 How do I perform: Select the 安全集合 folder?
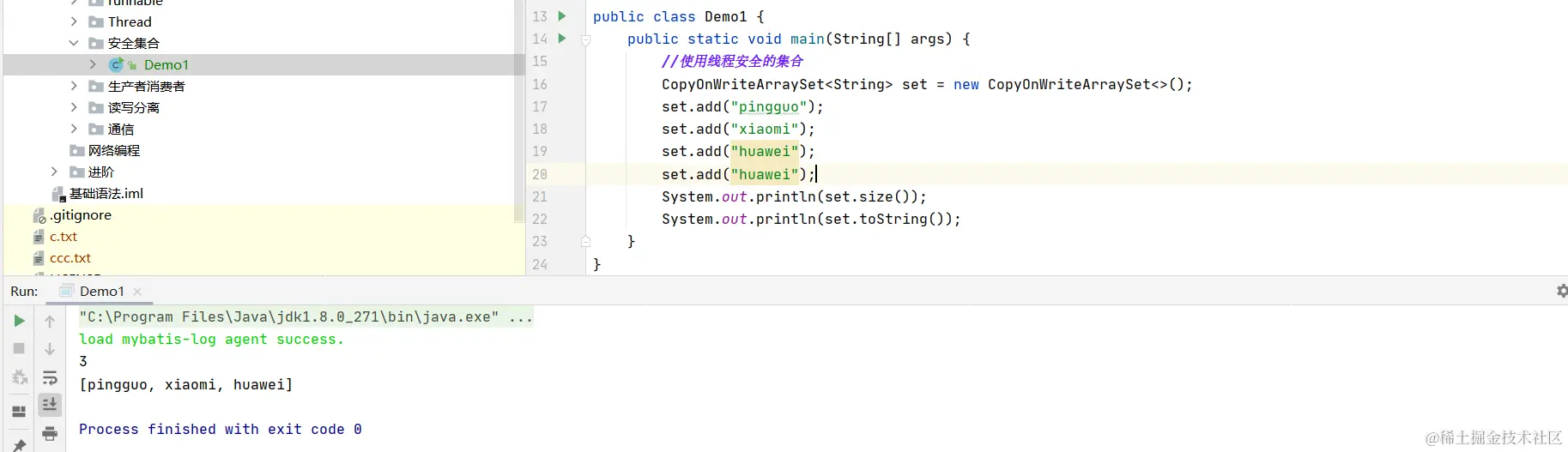point(134,44)
